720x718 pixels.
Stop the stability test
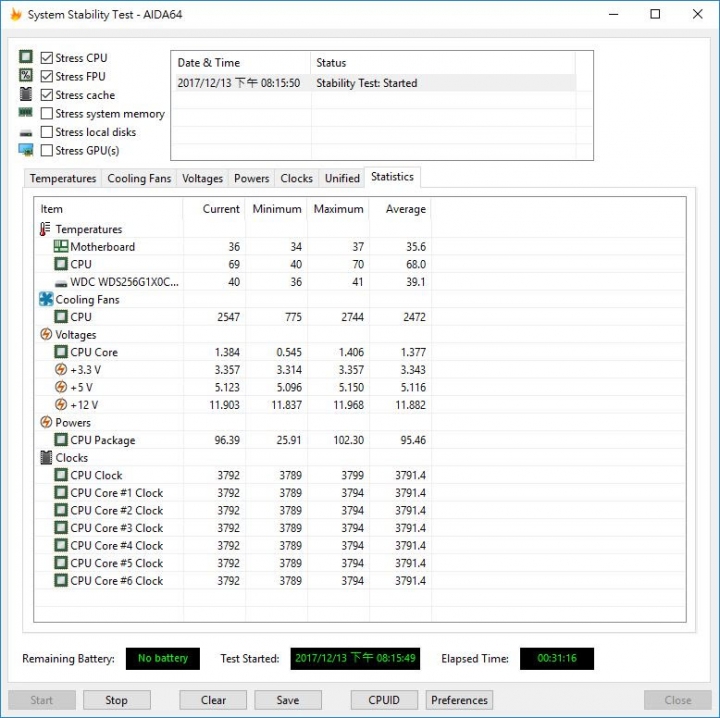[x=117, y=700]
